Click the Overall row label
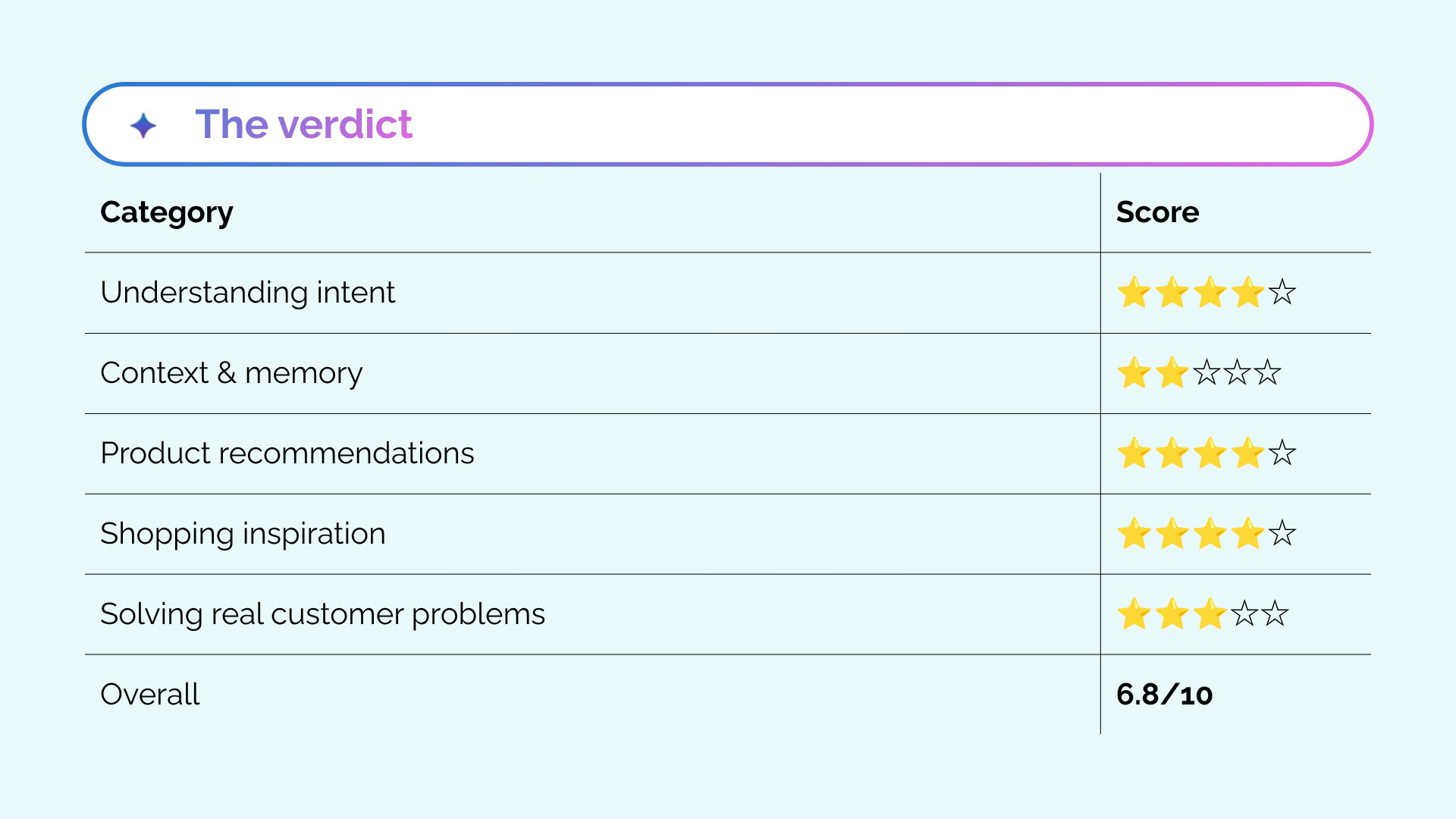 pos(150,695)
